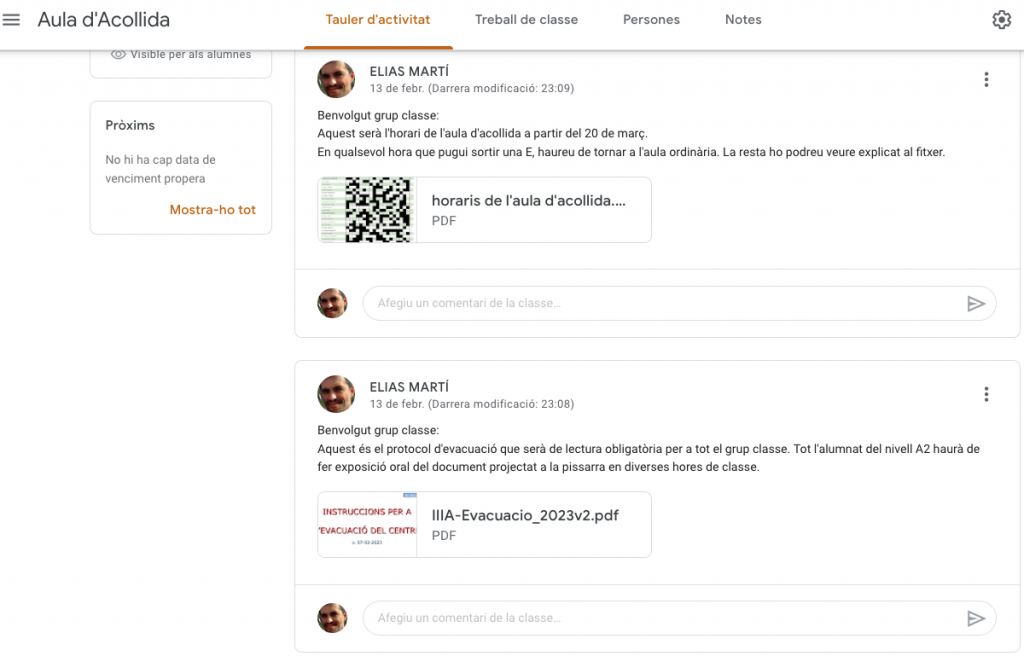This screenshot has width=1024, height=662.
Task: Open IIIA-Evacuacio_2023v2.pdf attachment
Action: [x=484, y=524]
